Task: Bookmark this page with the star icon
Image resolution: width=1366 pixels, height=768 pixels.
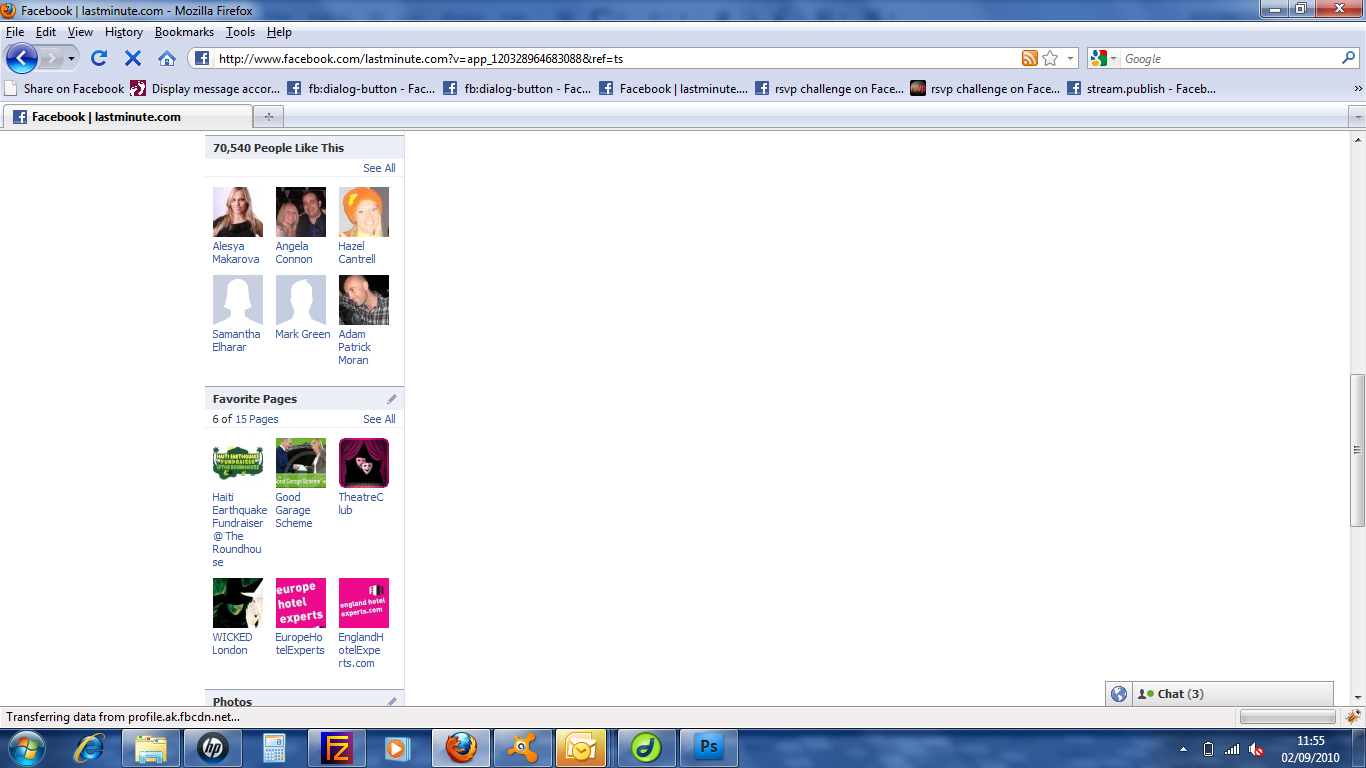Action: click(1050, 58)
